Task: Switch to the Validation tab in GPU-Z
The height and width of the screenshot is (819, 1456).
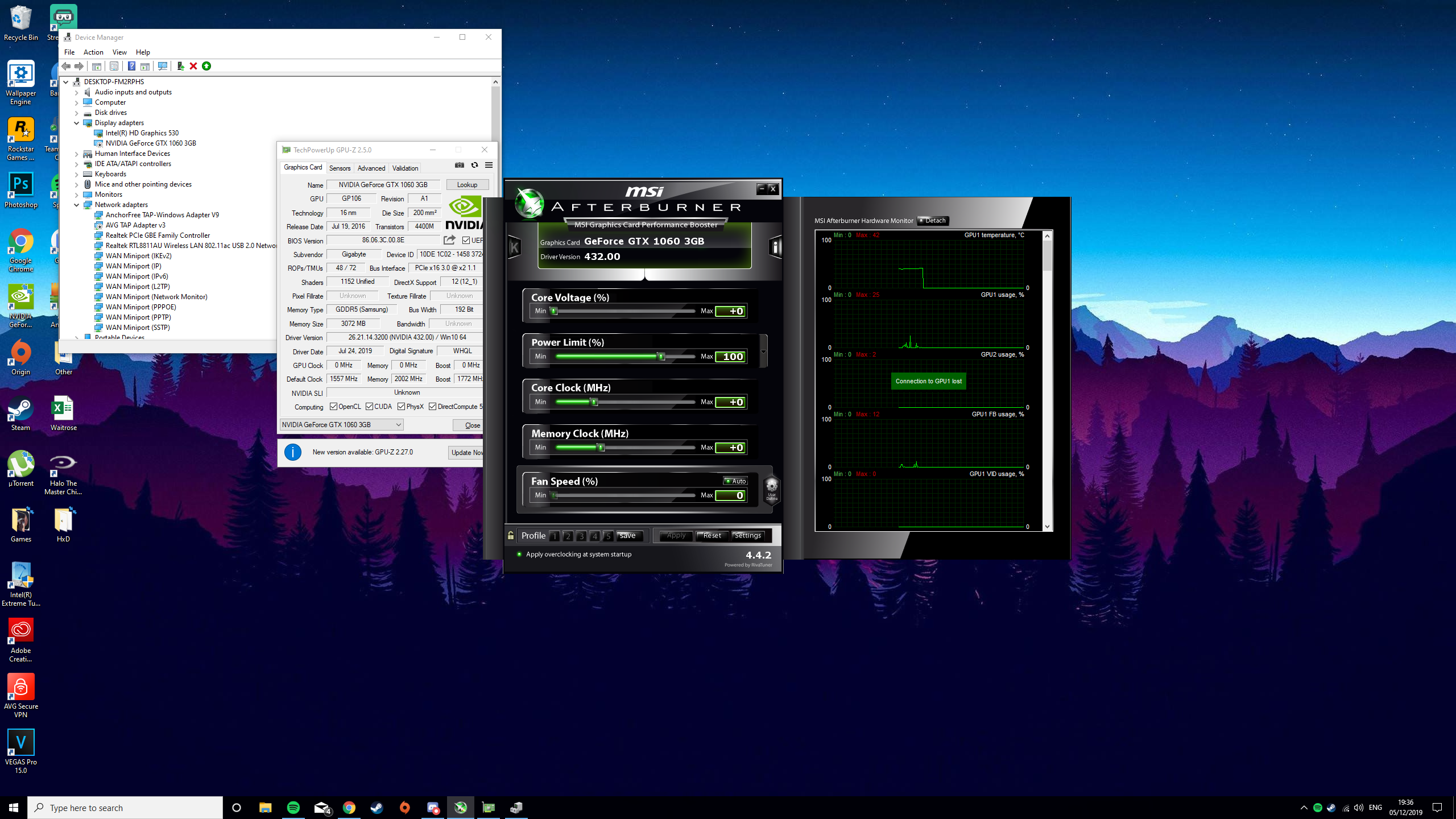Action: click(x=405, y=168)
